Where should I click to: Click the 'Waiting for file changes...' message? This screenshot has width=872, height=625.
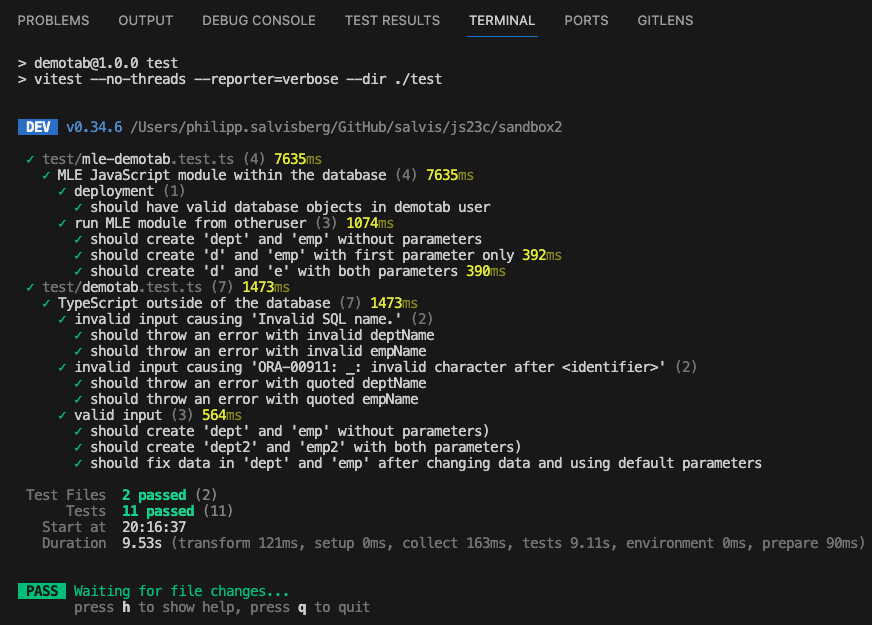tap(181, 591)
